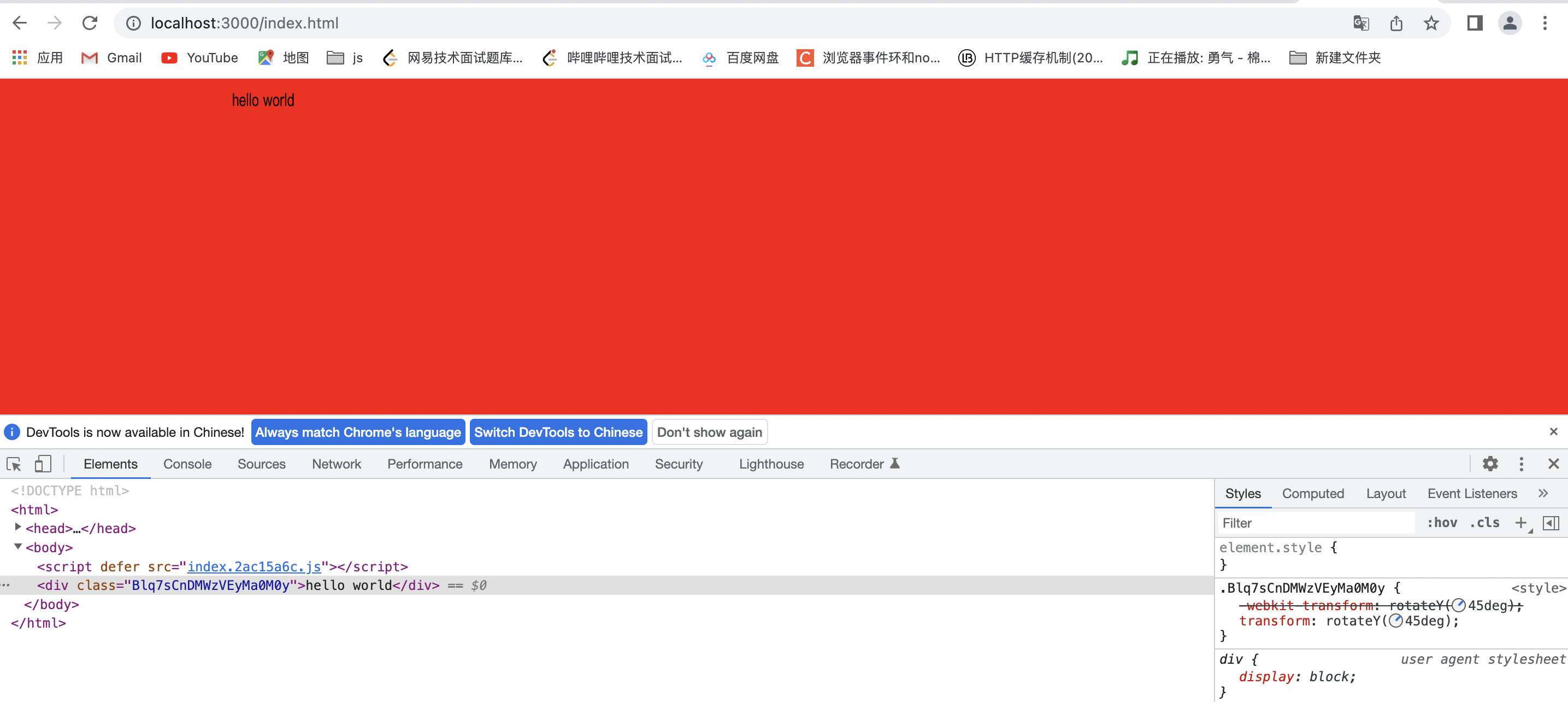Open angle editor on transform rotateY
Viewport: 1568px width, 702px height.
[x=1396, y=621]
